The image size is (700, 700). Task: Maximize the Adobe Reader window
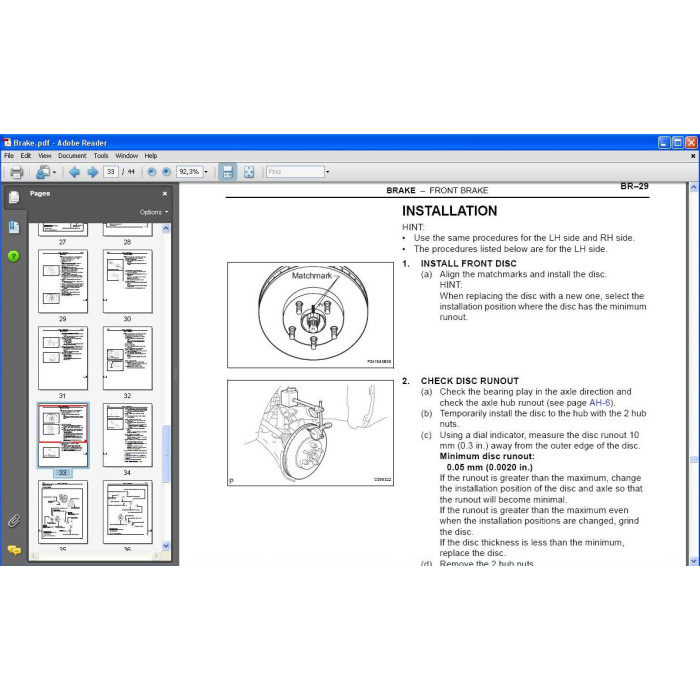click(x=678, y=143)
